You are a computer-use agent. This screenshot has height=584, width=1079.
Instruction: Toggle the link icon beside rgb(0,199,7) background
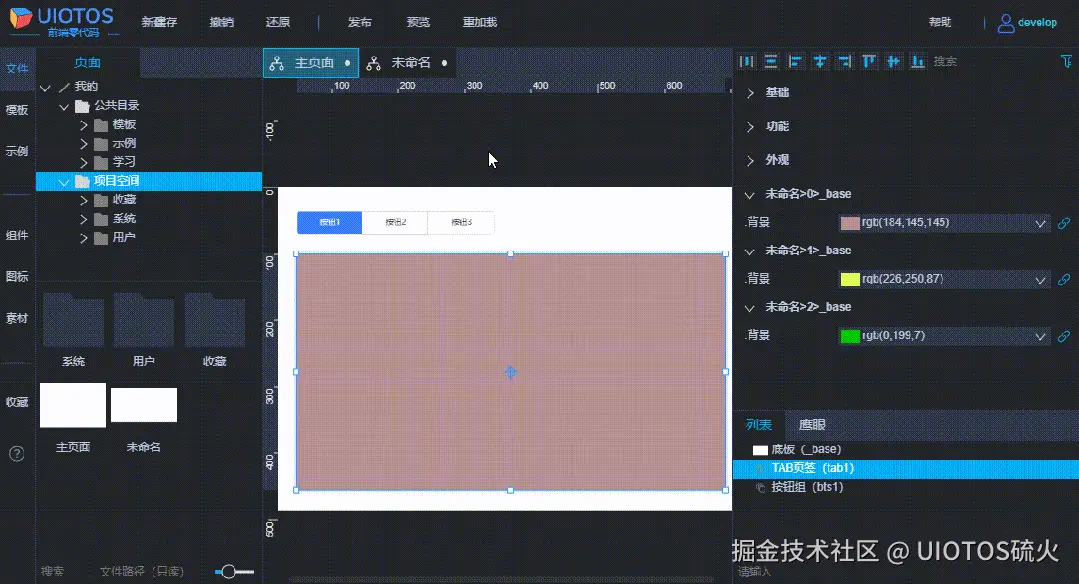1065,335
